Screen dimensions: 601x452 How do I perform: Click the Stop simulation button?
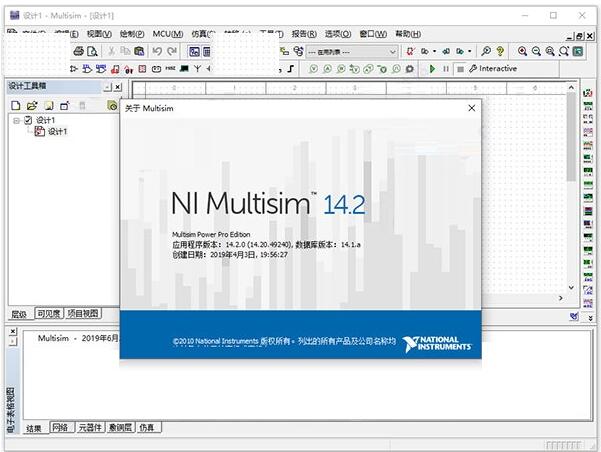tap(460, 69)
